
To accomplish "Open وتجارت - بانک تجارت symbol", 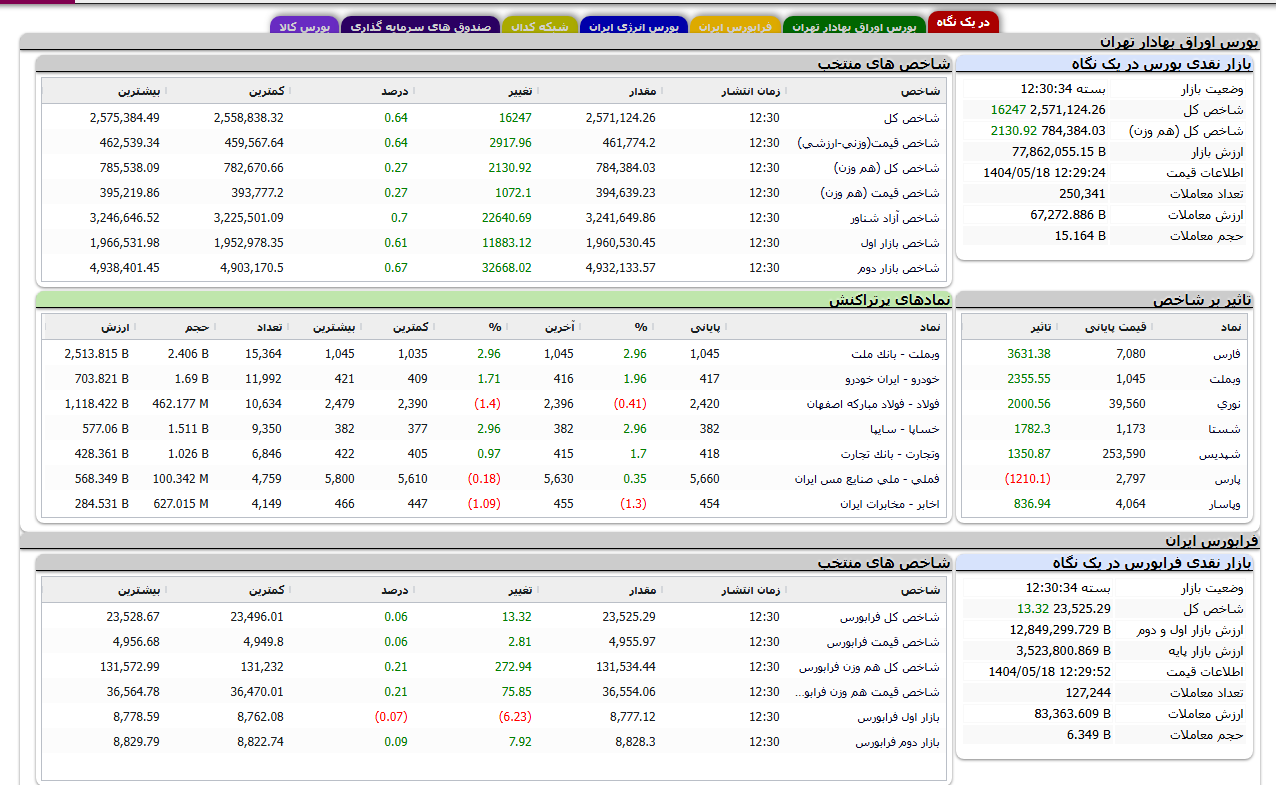I will coord(890,454).
